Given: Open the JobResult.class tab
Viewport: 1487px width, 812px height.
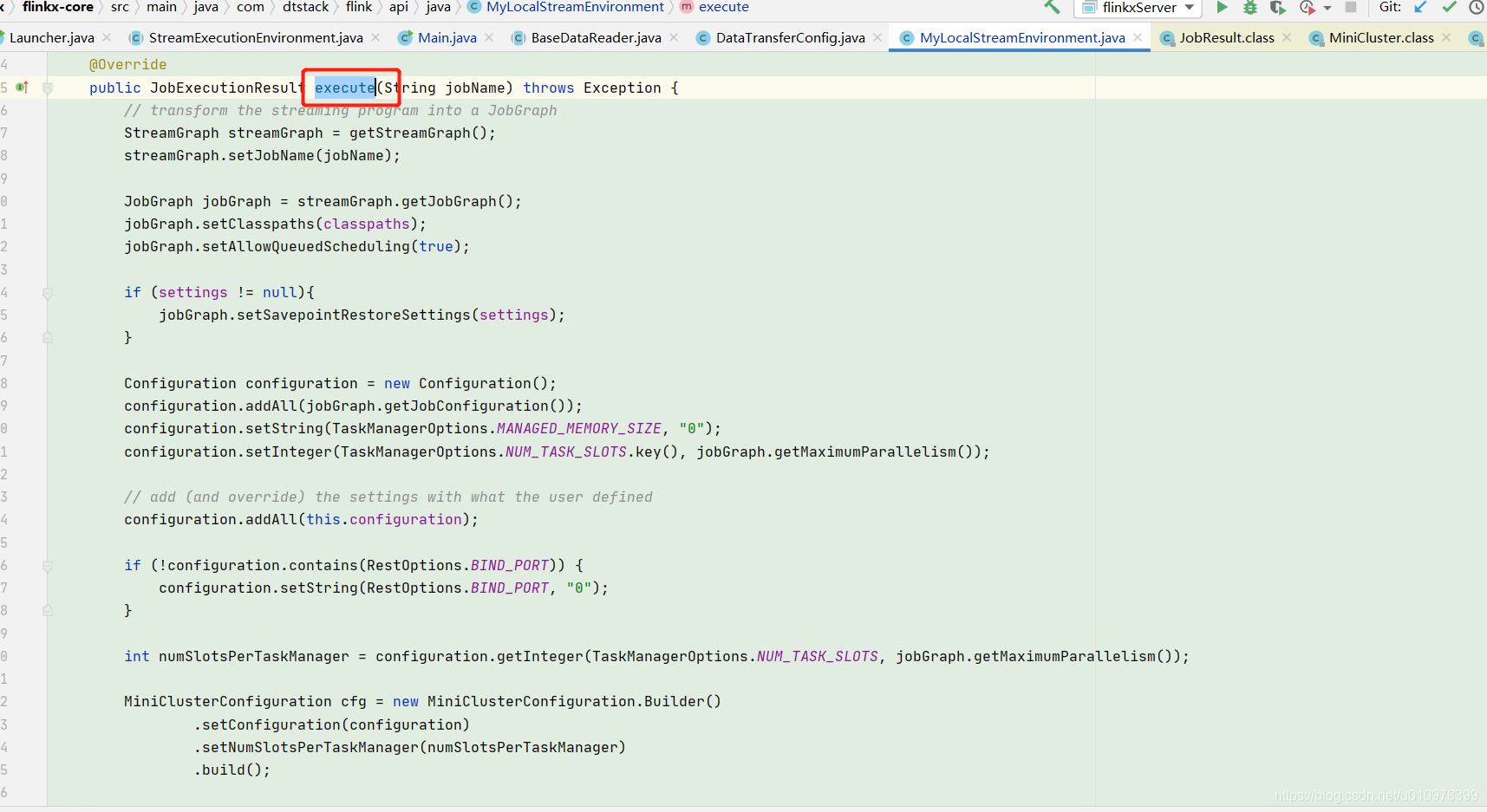Looking at the screenshot, I should tap(1226, 37).
